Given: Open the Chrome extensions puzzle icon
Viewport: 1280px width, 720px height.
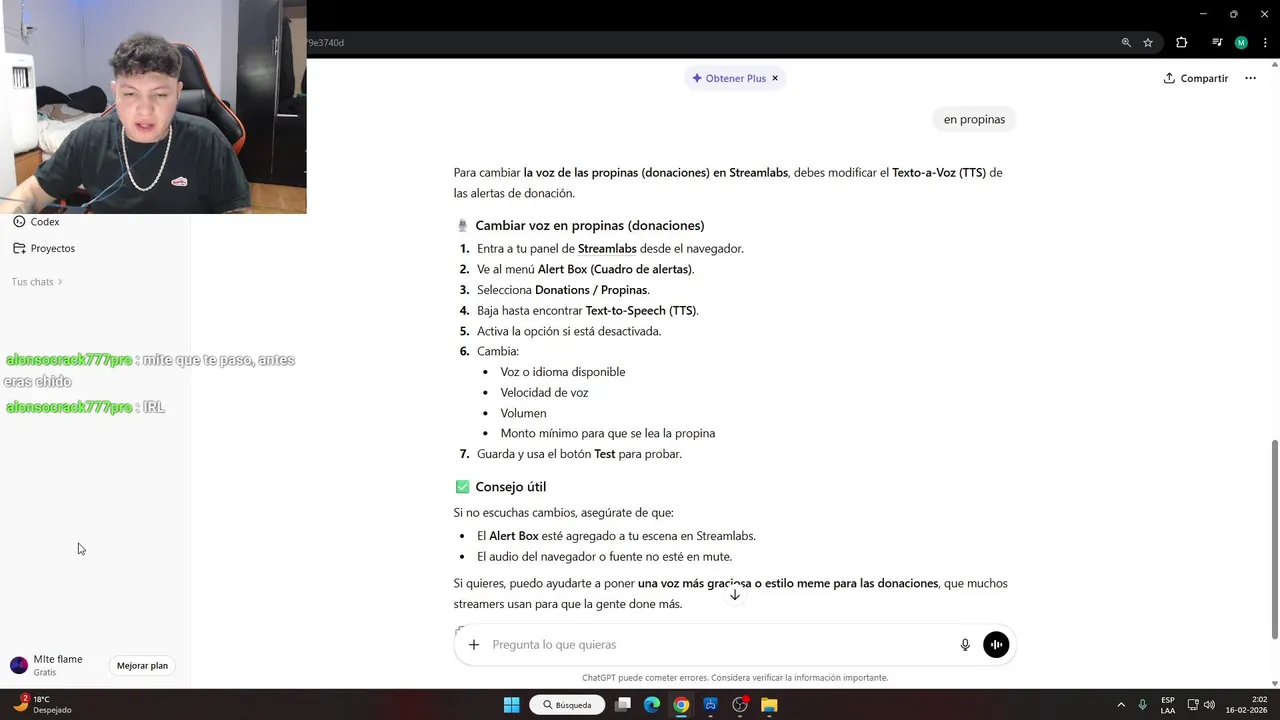Looking at the screenshot, I should coord(1181,43).
